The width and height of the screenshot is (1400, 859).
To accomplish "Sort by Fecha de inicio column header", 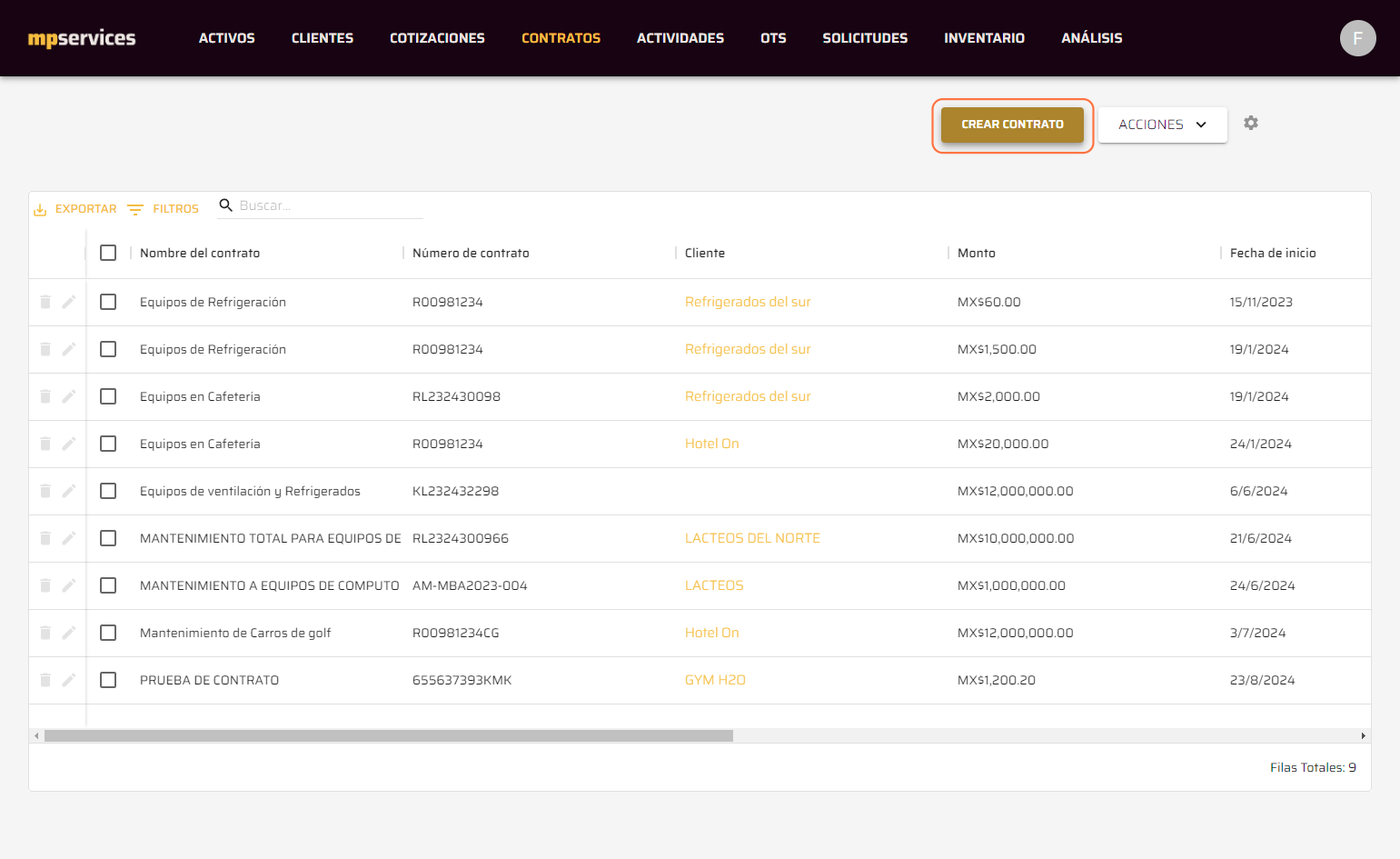I will [1273, 253].
